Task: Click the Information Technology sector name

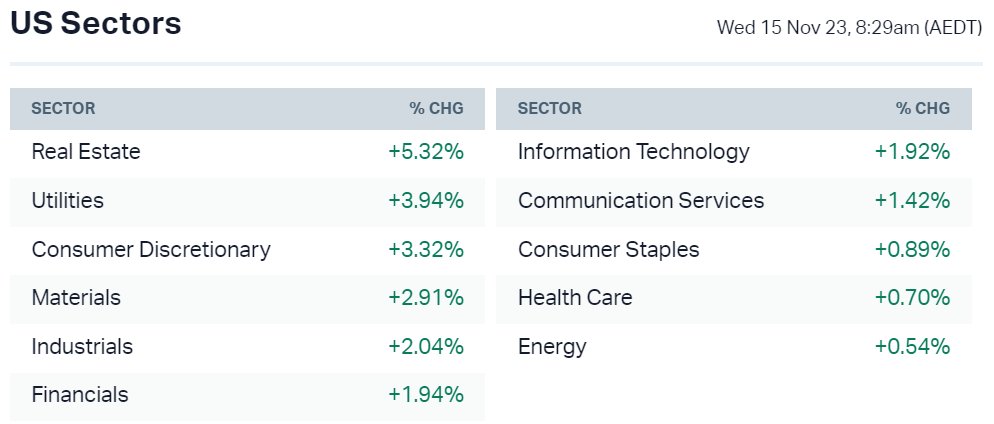Action: click(633, 152)
